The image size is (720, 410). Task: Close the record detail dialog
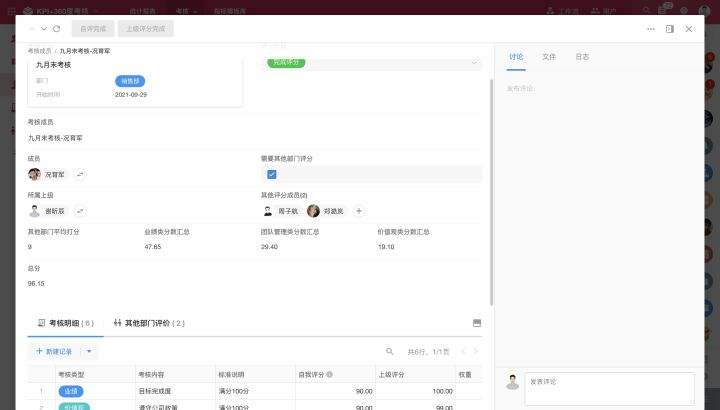click(689, 29)
